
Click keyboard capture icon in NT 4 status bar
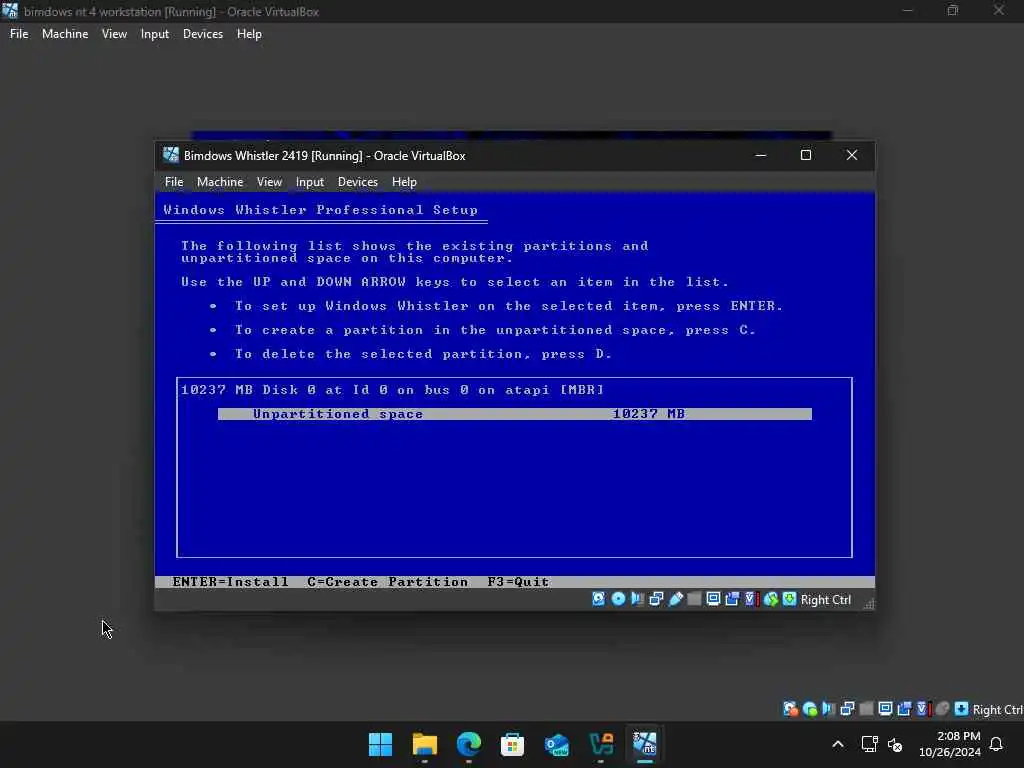[x=961, y=709]
